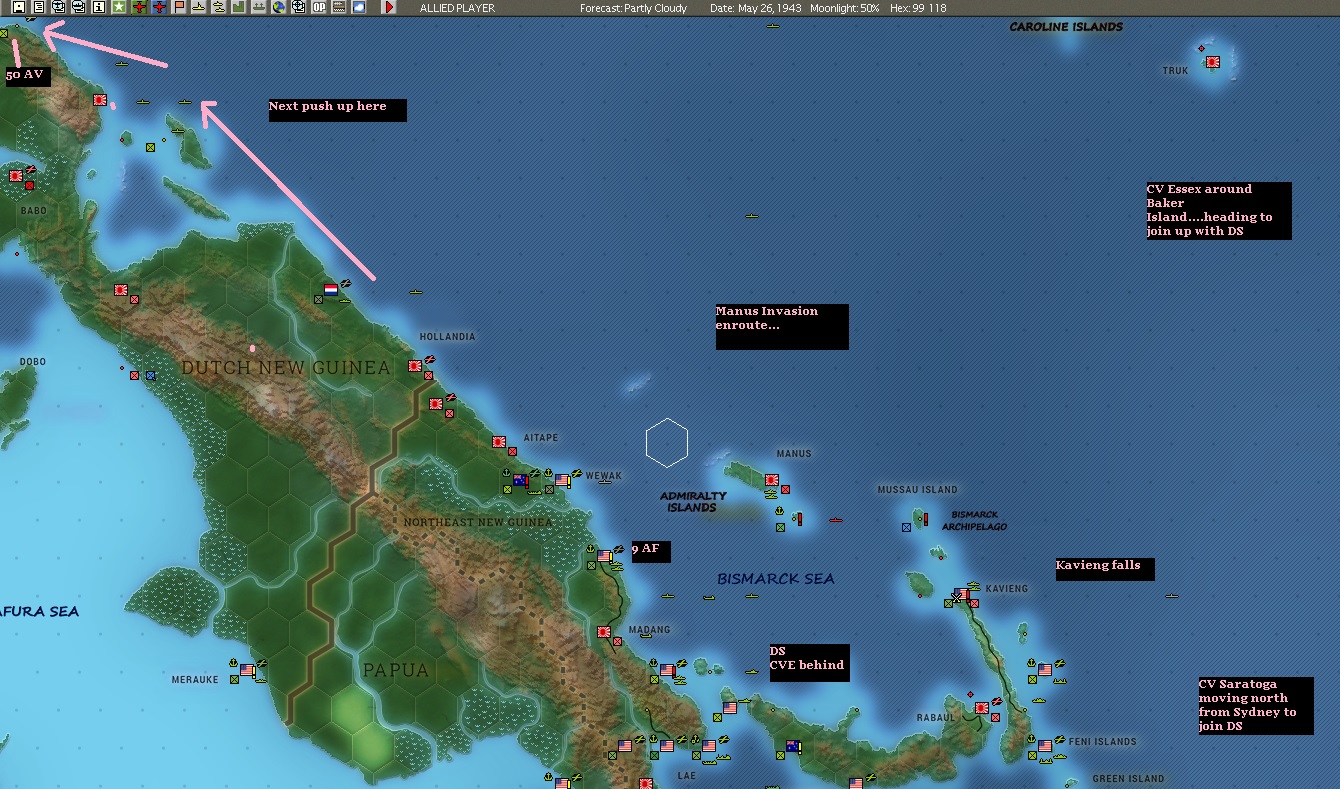Click the highlighted white hexagon outline
This screenshot has width=1340, height=789.
pos(666,443)
